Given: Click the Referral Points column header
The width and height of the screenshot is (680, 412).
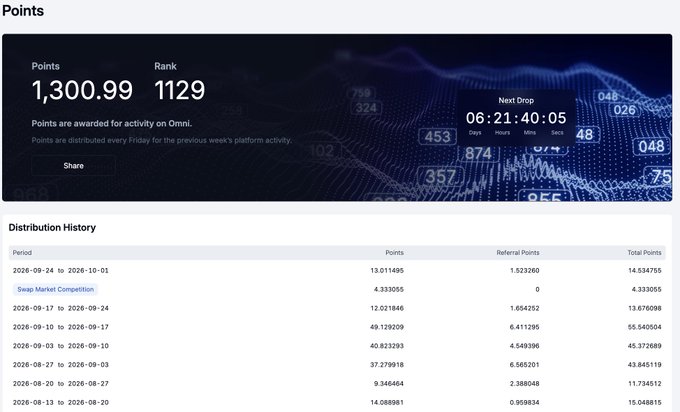Looking at the screenshot, I should point(518,252).
